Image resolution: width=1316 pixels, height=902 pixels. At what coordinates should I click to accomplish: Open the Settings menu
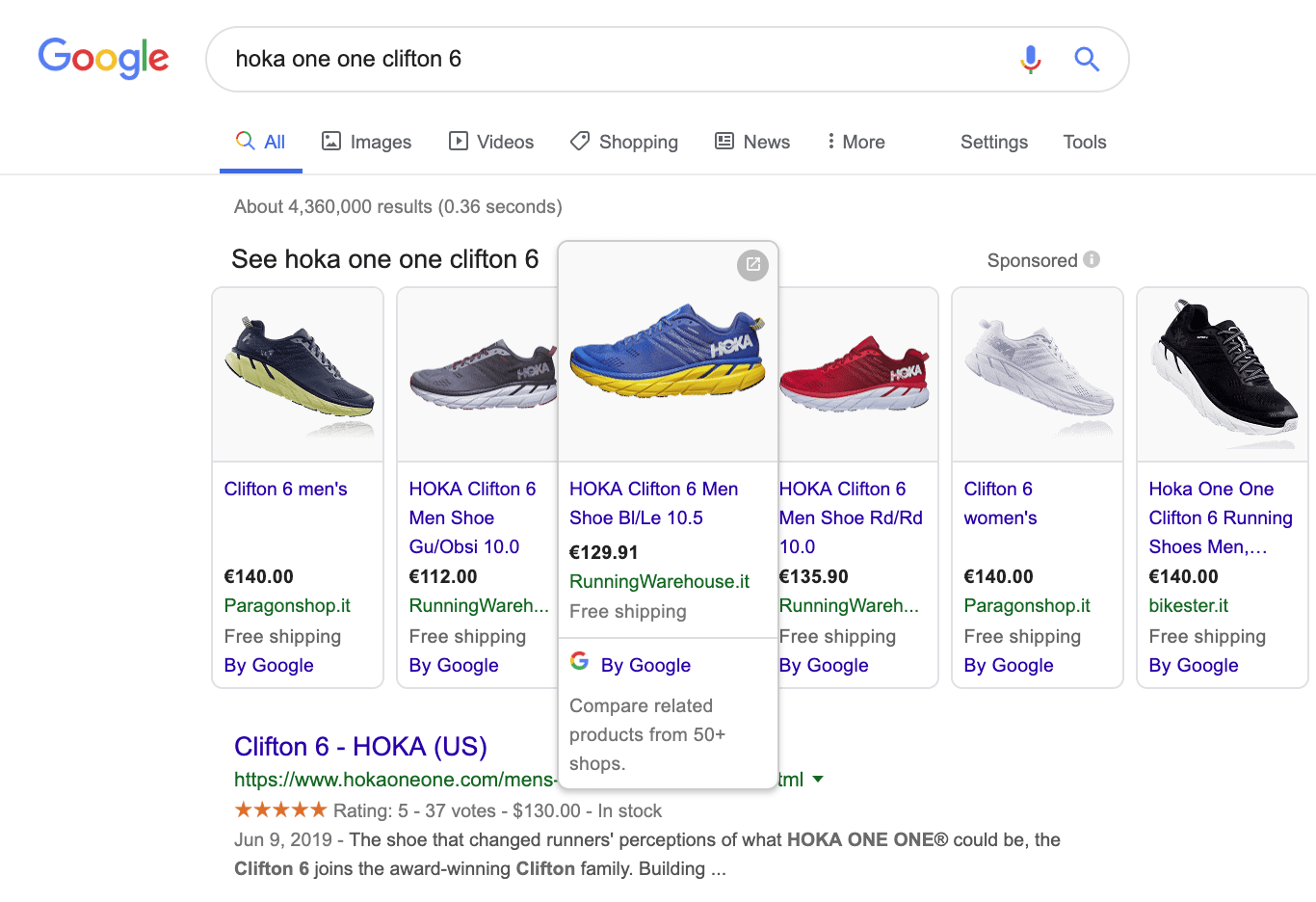[994, 142]
